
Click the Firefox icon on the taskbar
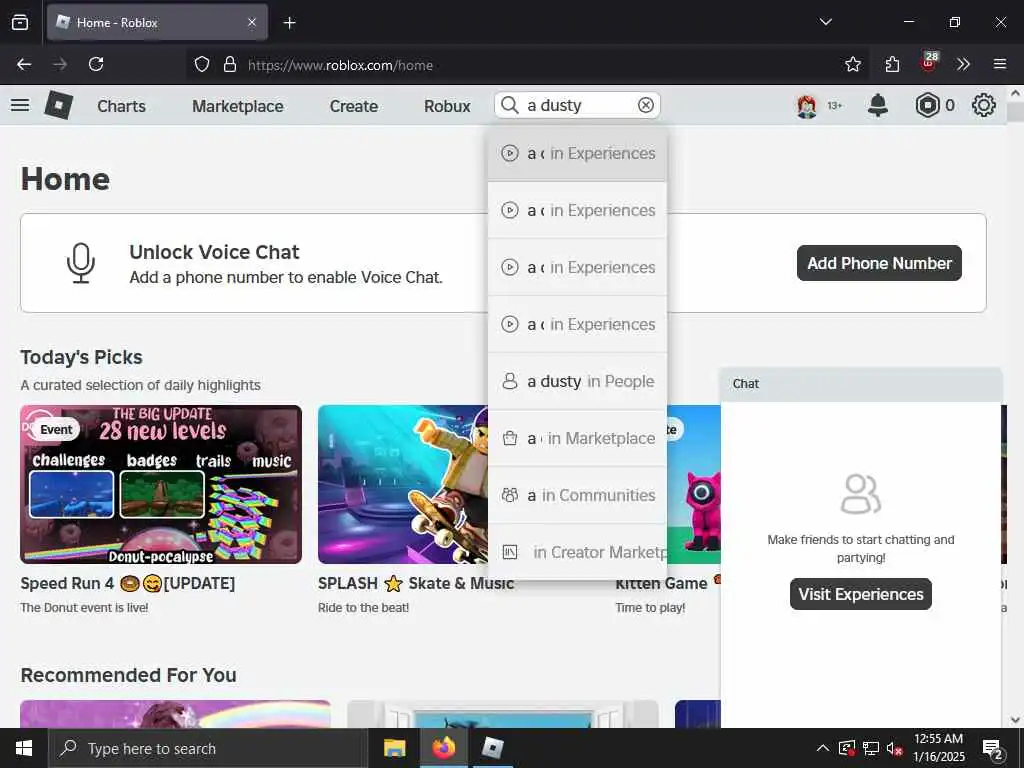coord(443,748)
